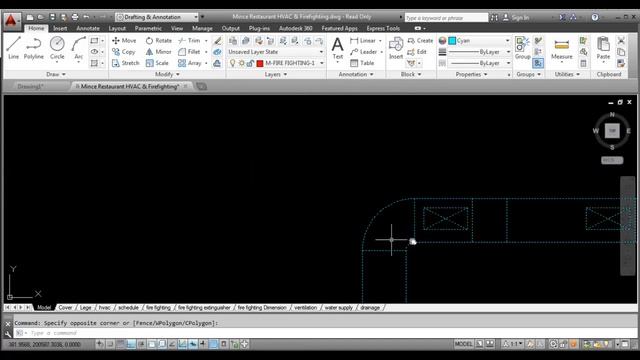
Task: Switch to the fire fighting extinguisher layout
Action: [x=204, y=308]
